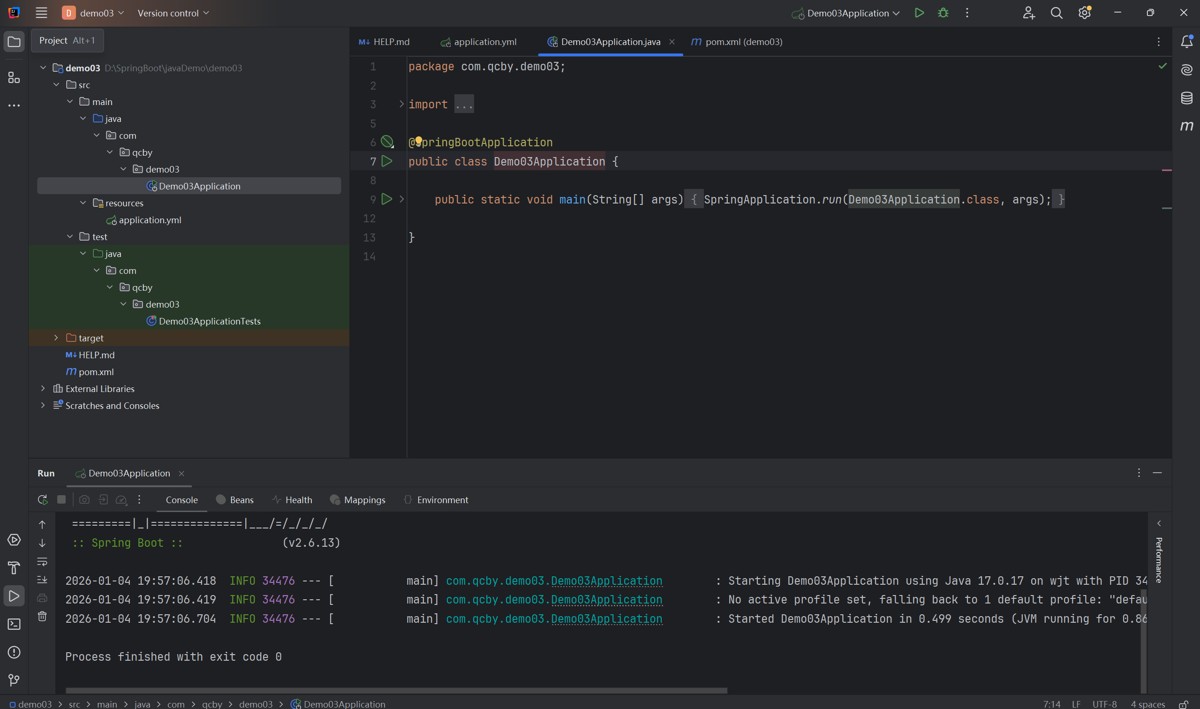Open the Notifications bell panel
Viewport: 1200px width, 709px height.
click(x=1187, y=42)
